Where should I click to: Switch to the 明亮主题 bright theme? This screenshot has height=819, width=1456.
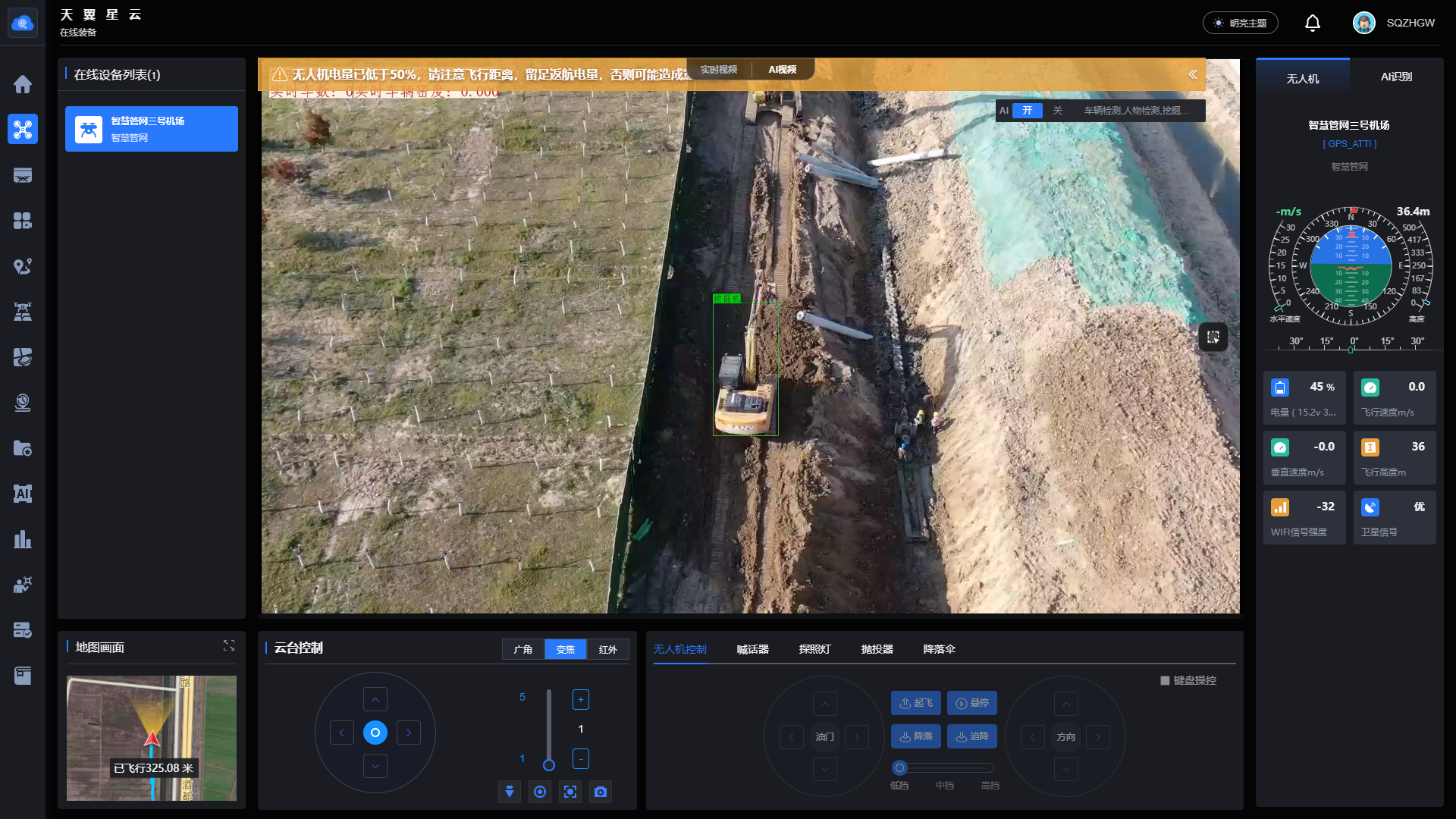point(1240,23)
